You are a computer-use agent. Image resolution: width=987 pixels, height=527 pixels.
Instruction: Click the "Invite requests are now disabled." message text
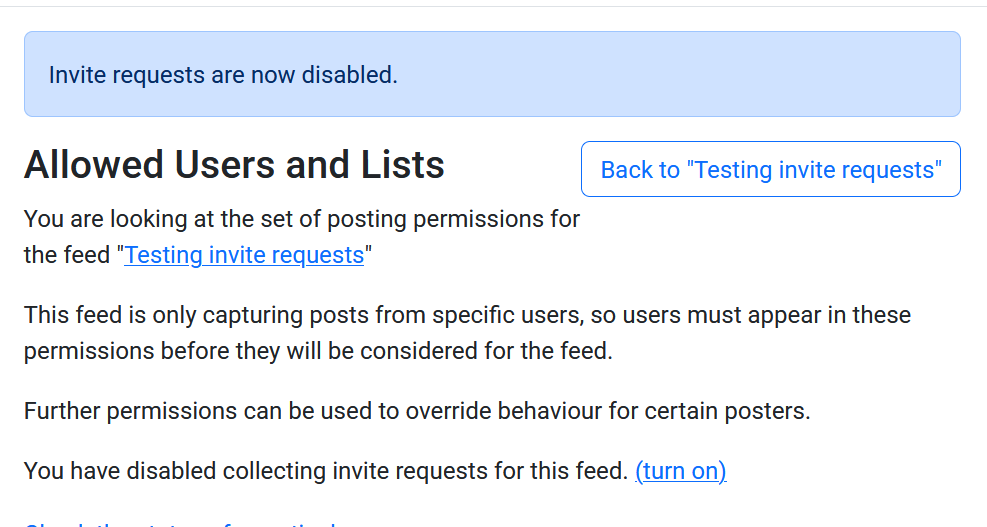pyautogui.click(x=223, y=75)
